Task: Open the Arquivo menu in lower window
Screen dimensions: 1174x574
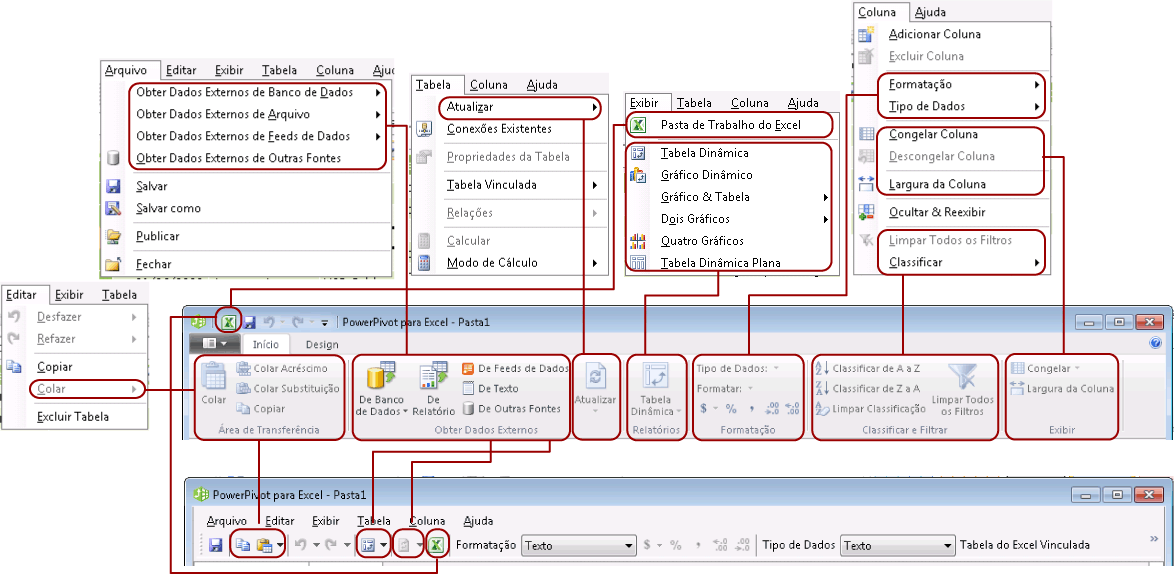Action: coord(226,521)
